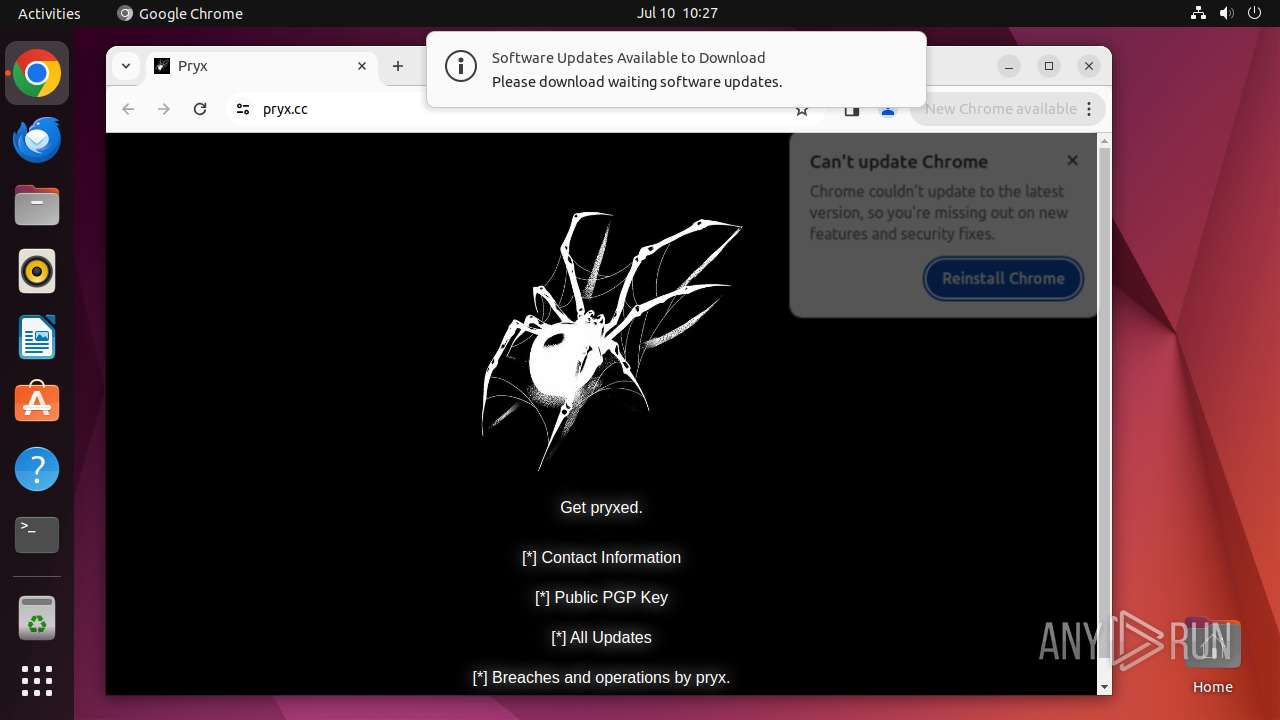
Task: Open the Contact Information link
Action: pos(601,557)
